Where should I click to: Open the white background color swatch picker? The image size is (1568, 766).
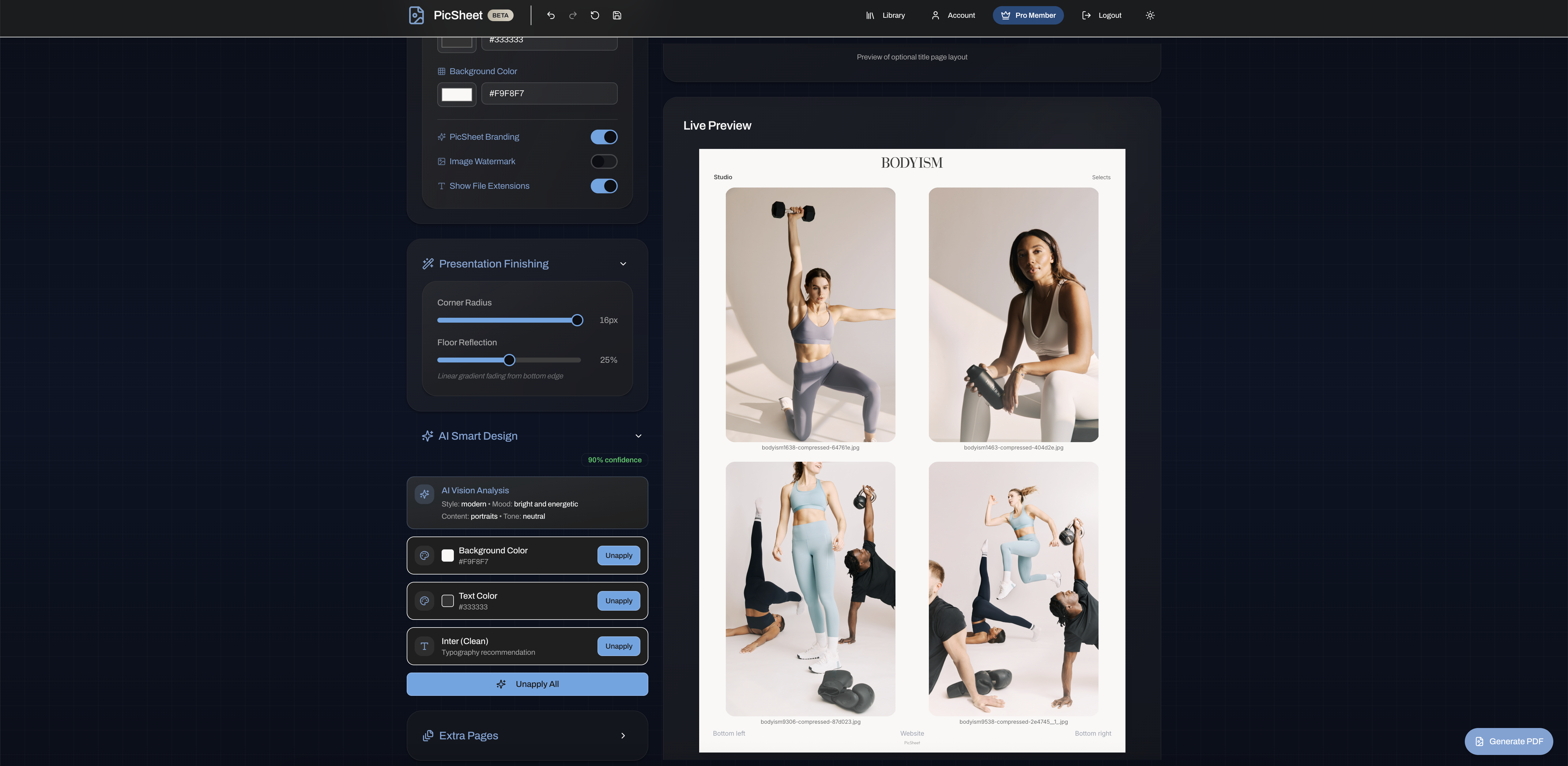457,94
